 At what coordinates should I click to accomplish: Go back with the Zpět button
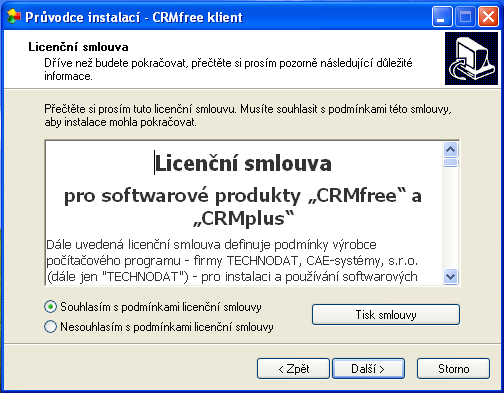[293, 369]
